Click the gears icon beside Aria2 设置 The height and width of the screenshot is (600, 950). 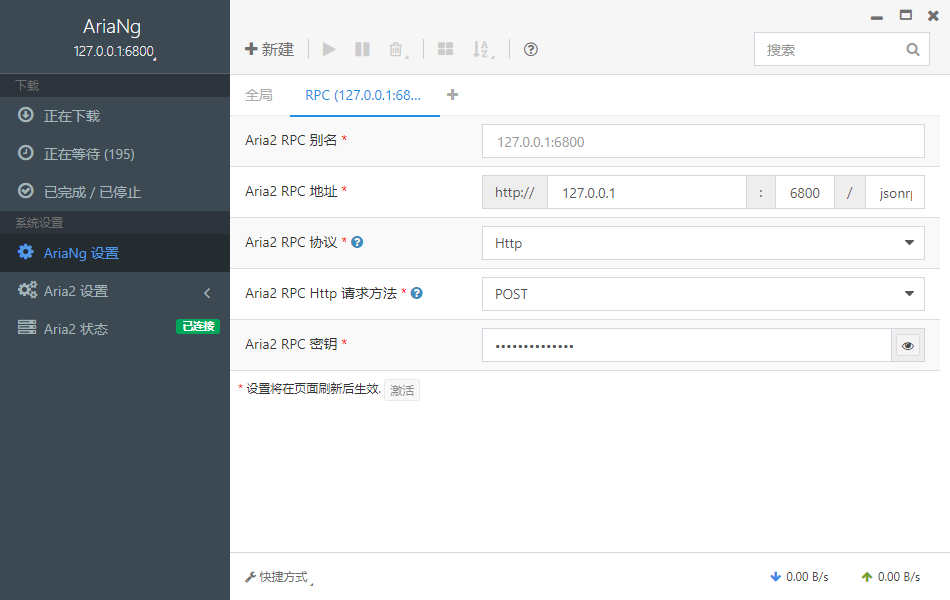pyautogui.click(x=27, y=290)
